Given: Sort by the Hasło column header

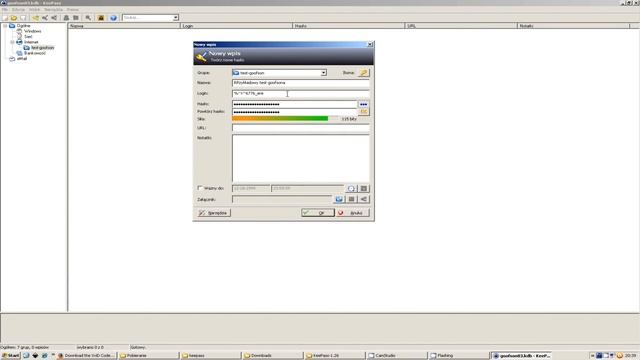Looking at the screenshot, I should [349, 26].
